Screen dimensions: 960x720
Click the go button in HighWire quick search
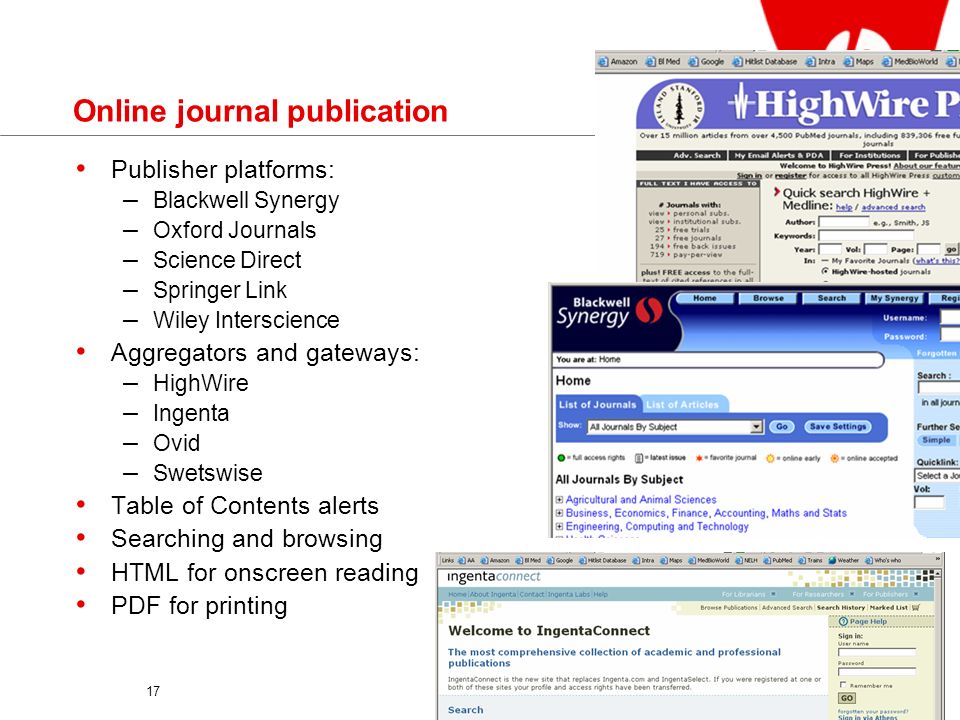(951, 249)
